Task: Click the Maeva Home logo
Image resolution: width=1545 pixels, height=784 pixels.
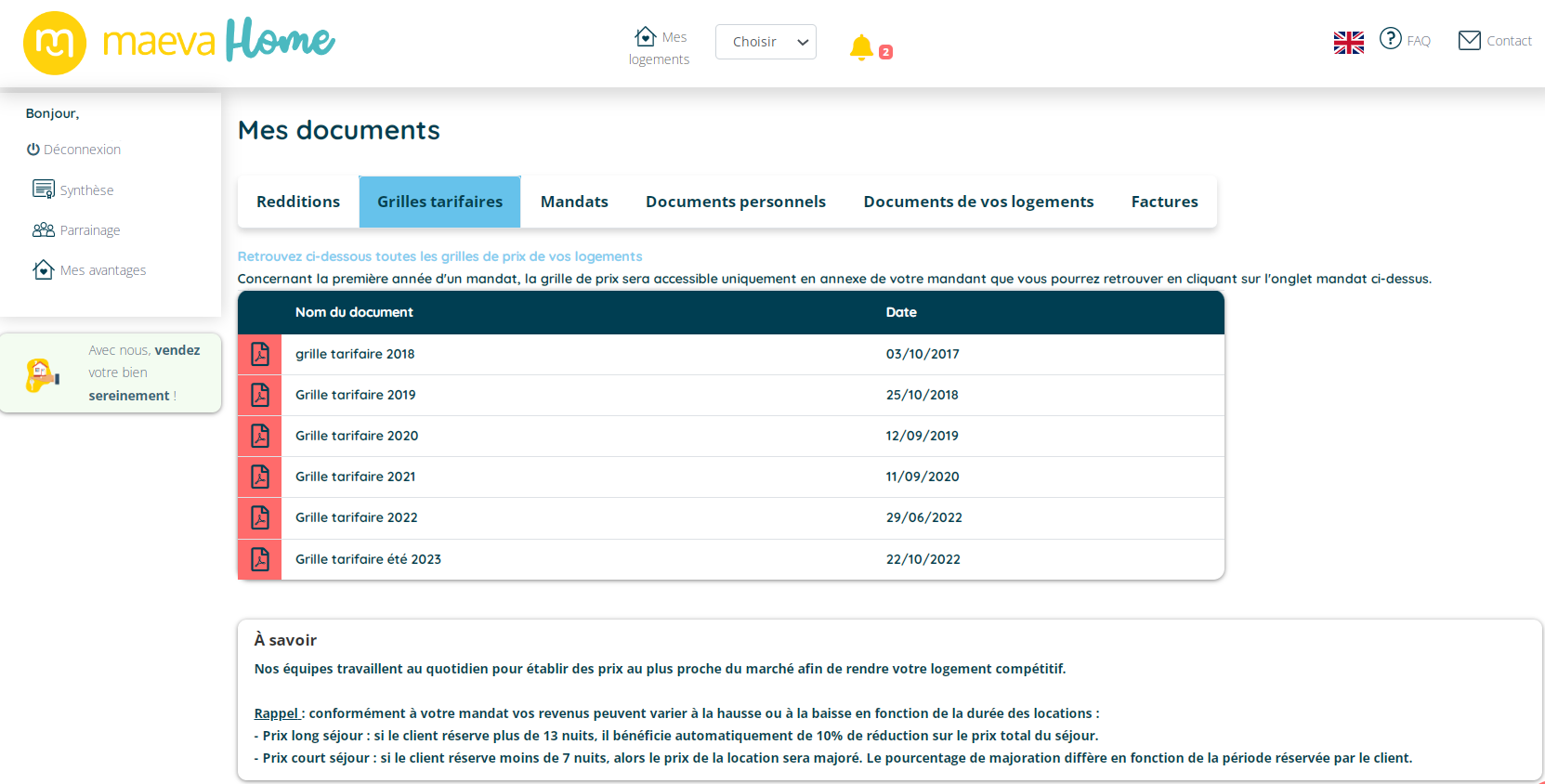Action: point(178,42)
